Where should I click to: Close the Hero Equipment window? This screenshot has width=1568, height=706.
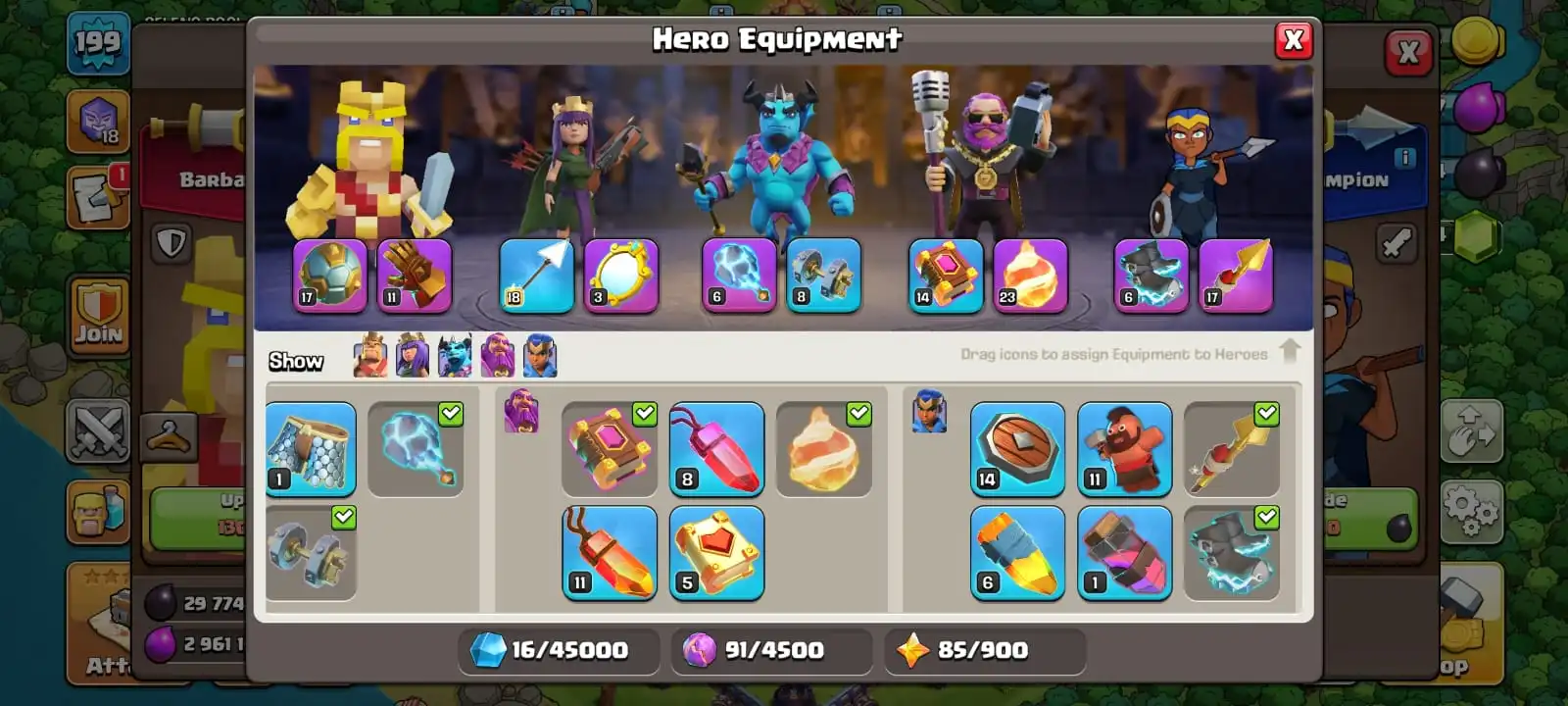pyautogui.click(x=1294, y=40)
